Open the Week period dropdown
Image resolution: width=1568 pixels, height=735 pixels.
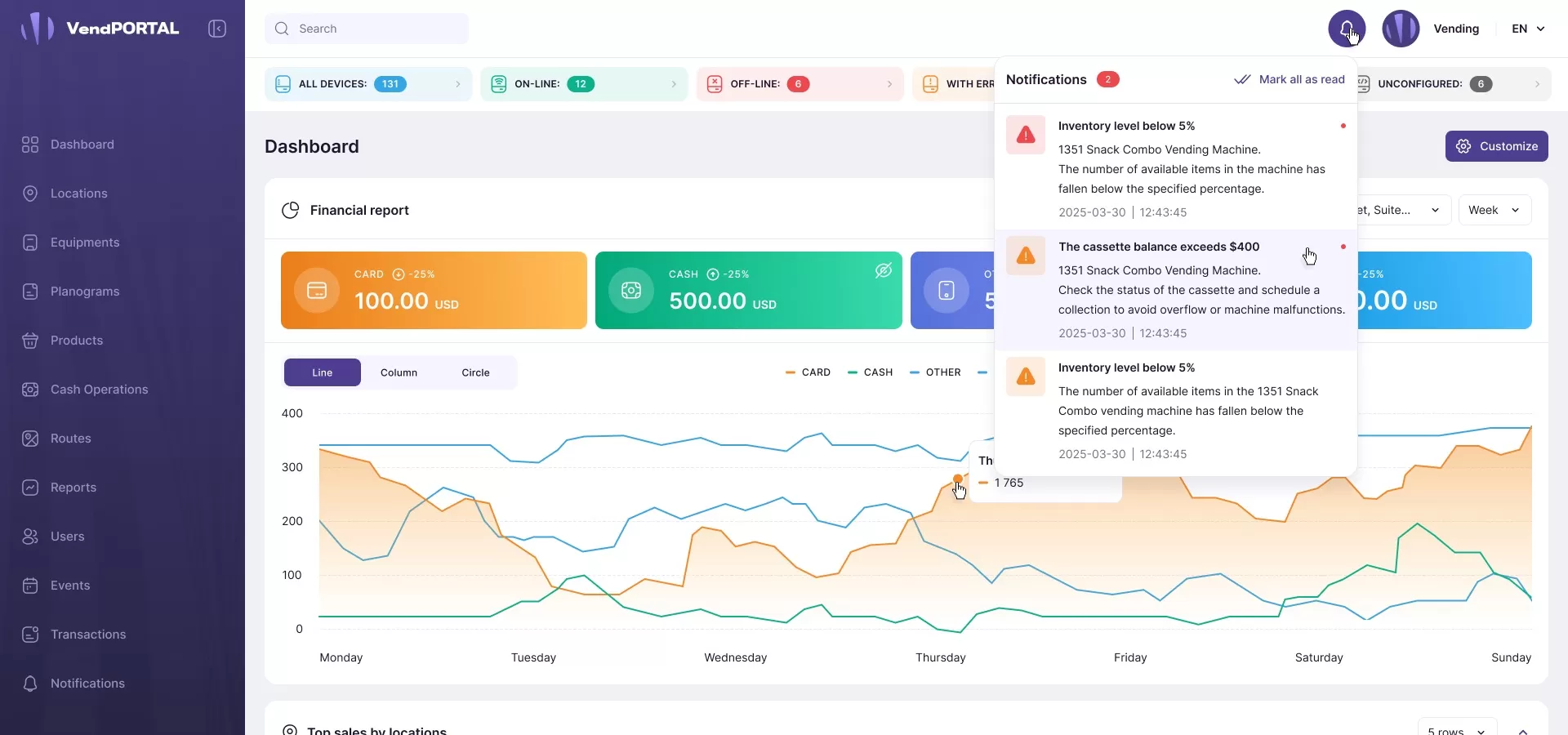(x=1494, y=211)
